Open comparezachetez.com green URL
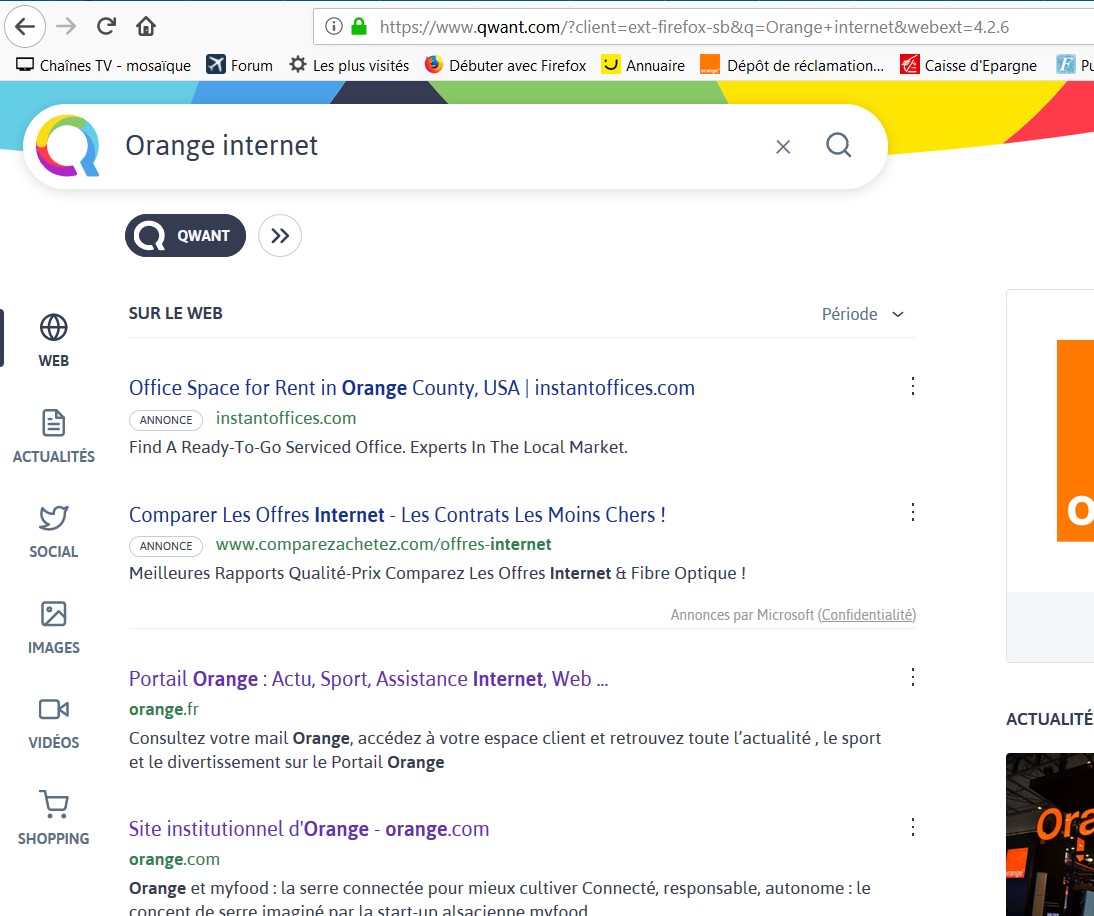 (x=383, y=544)
